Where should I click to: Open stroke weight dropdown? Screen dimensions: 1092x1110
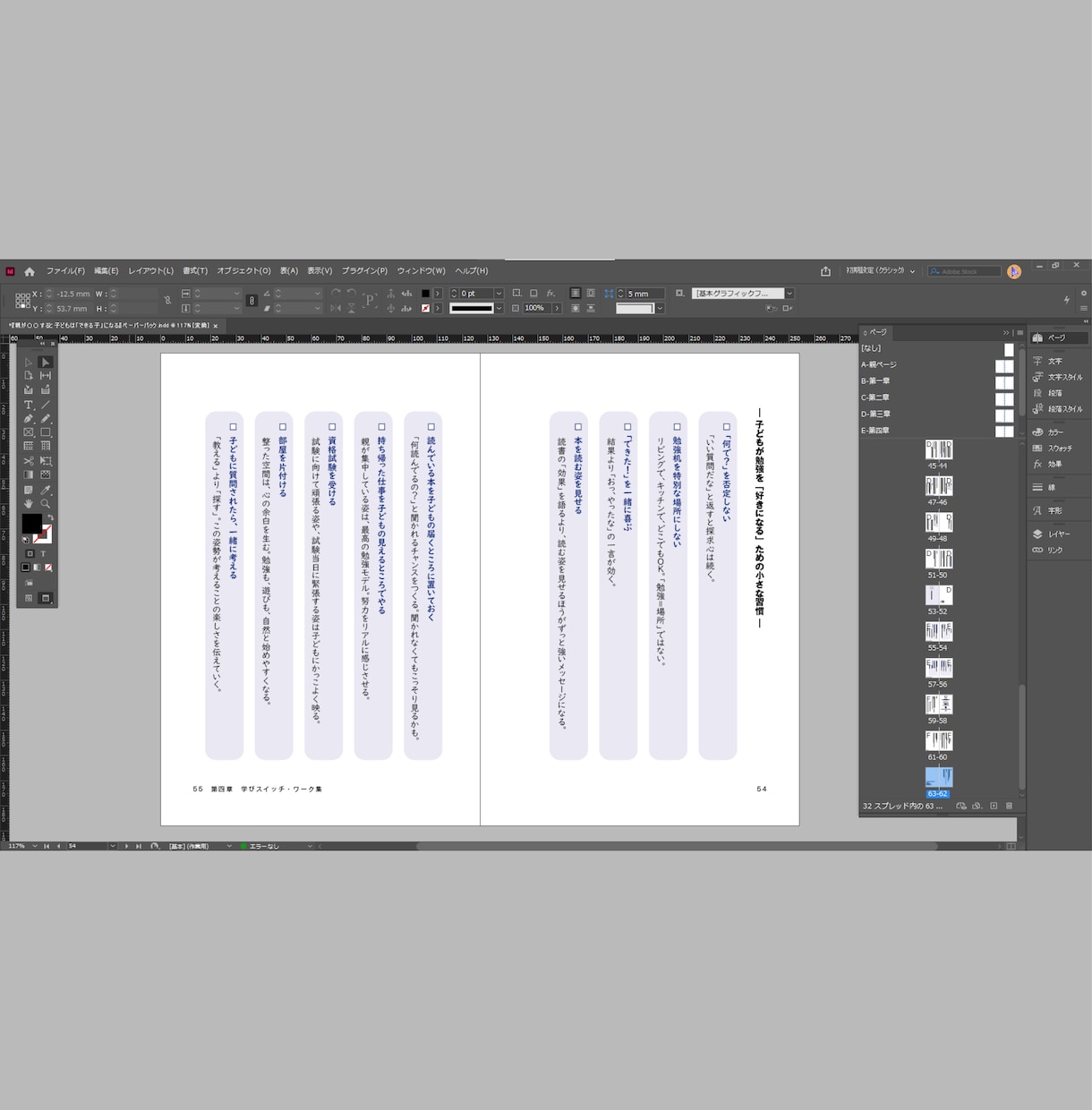coord(499,294)
